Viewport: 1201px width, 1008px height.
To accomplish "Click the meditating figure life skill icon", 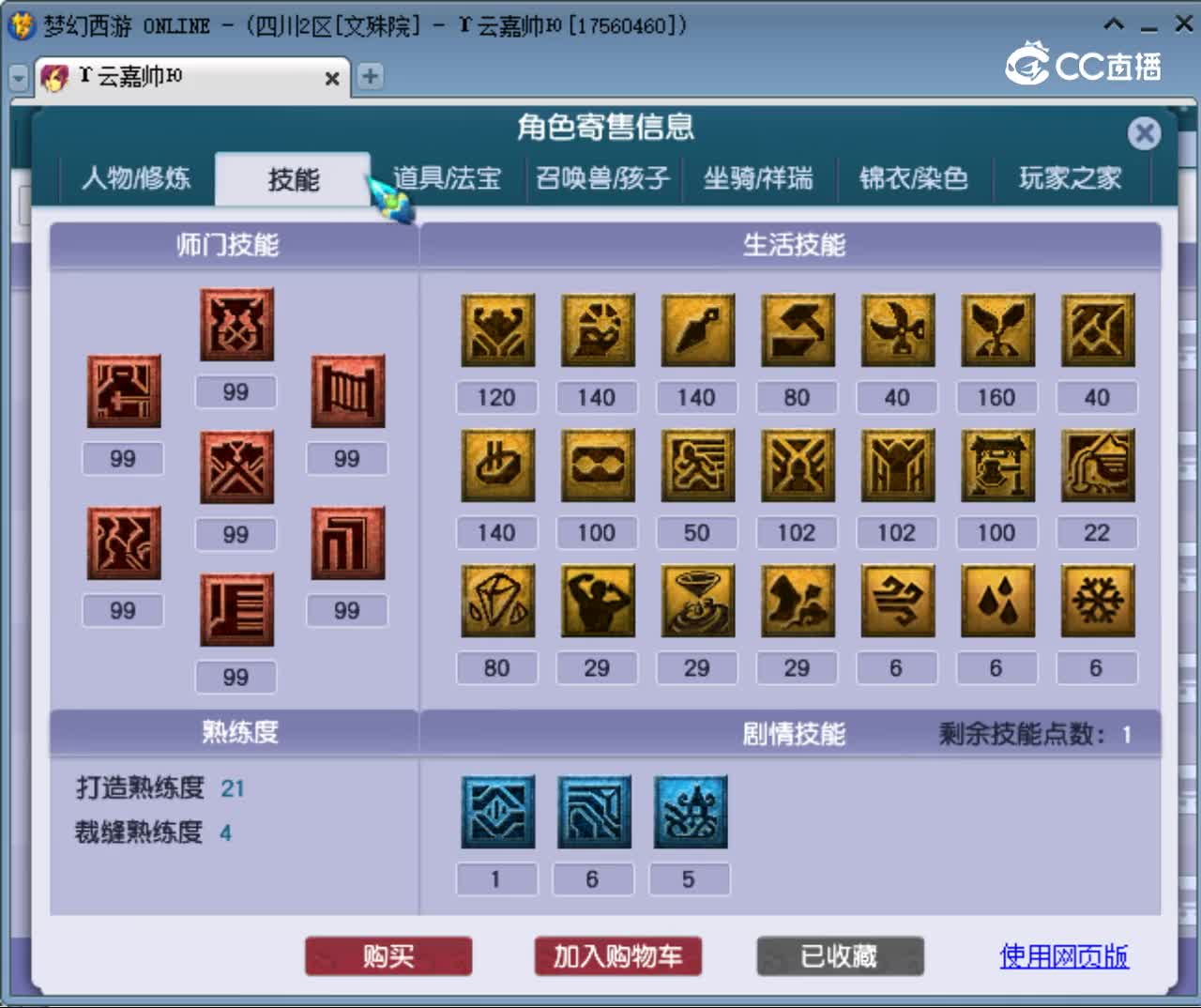I will coord(598,329).
